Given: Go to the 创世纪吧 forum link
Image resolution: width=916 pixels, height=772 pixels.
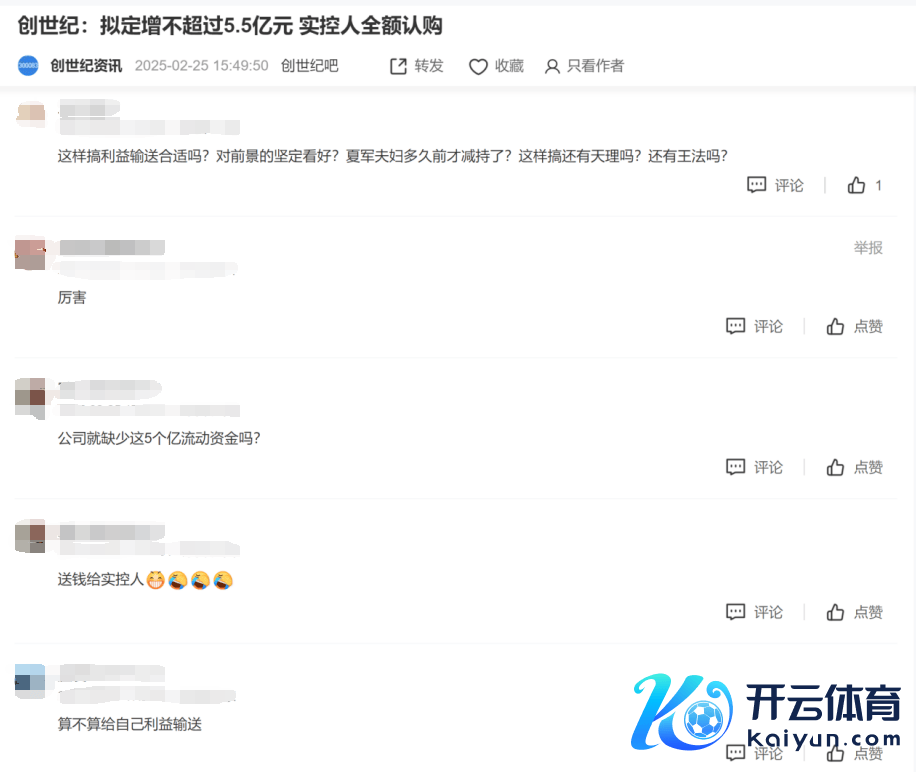Looking at the screenshot, I should [x=310, y=66].
